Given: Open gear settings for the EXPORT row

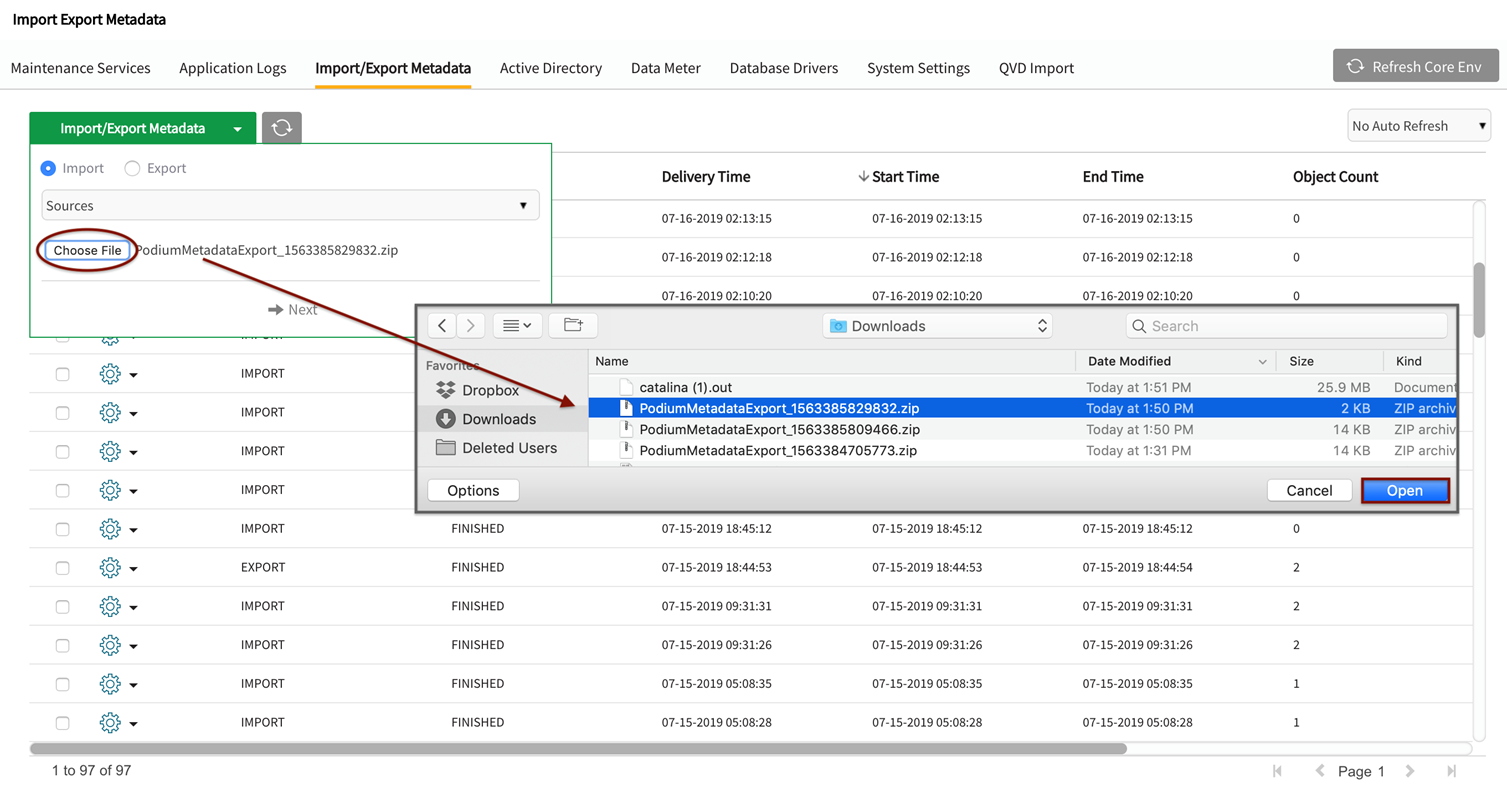Looking at the screenshot, I should click(x=110, y=567).
